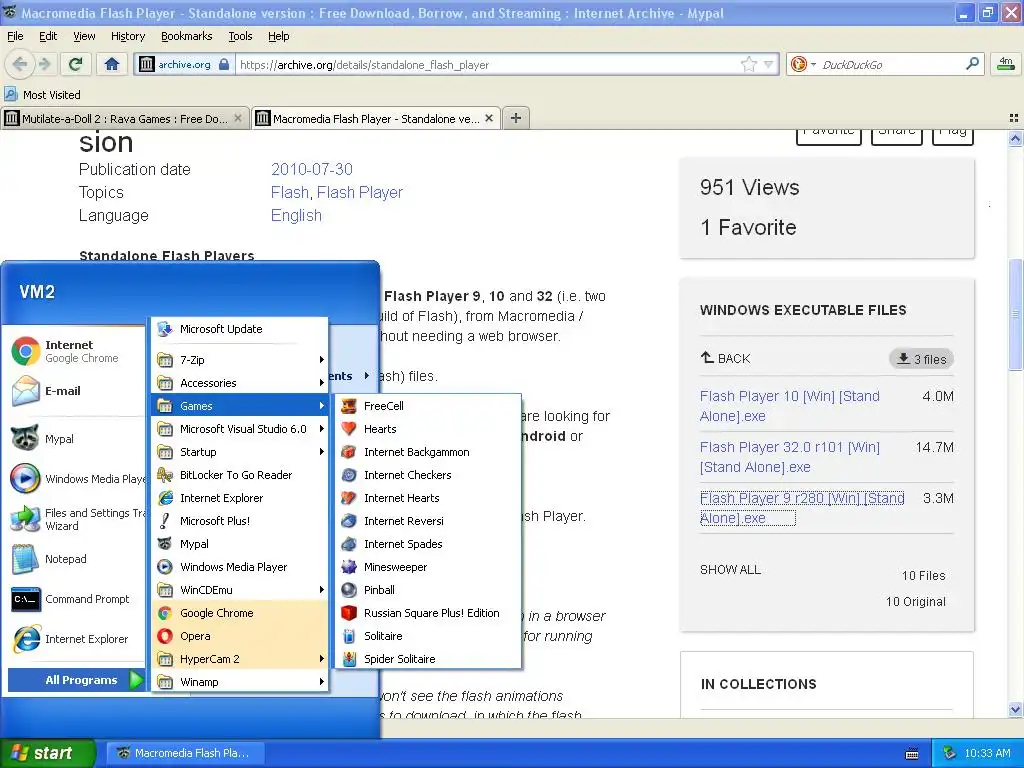The image size is (1024, 768).
Task: Switch to Mutilate-a-Doll 2 tab
Action: (124, 118)
